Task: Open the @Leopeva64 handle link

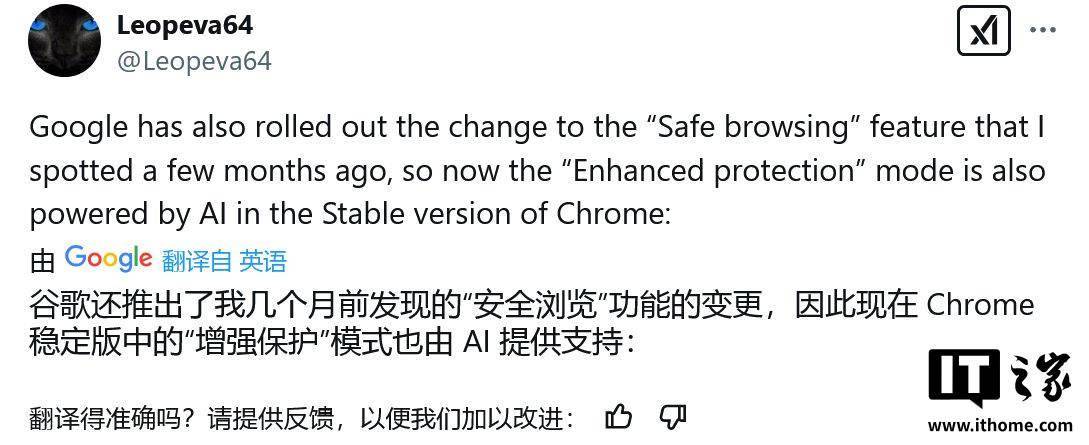Action: pyautogui.click(x=194, y=61)
